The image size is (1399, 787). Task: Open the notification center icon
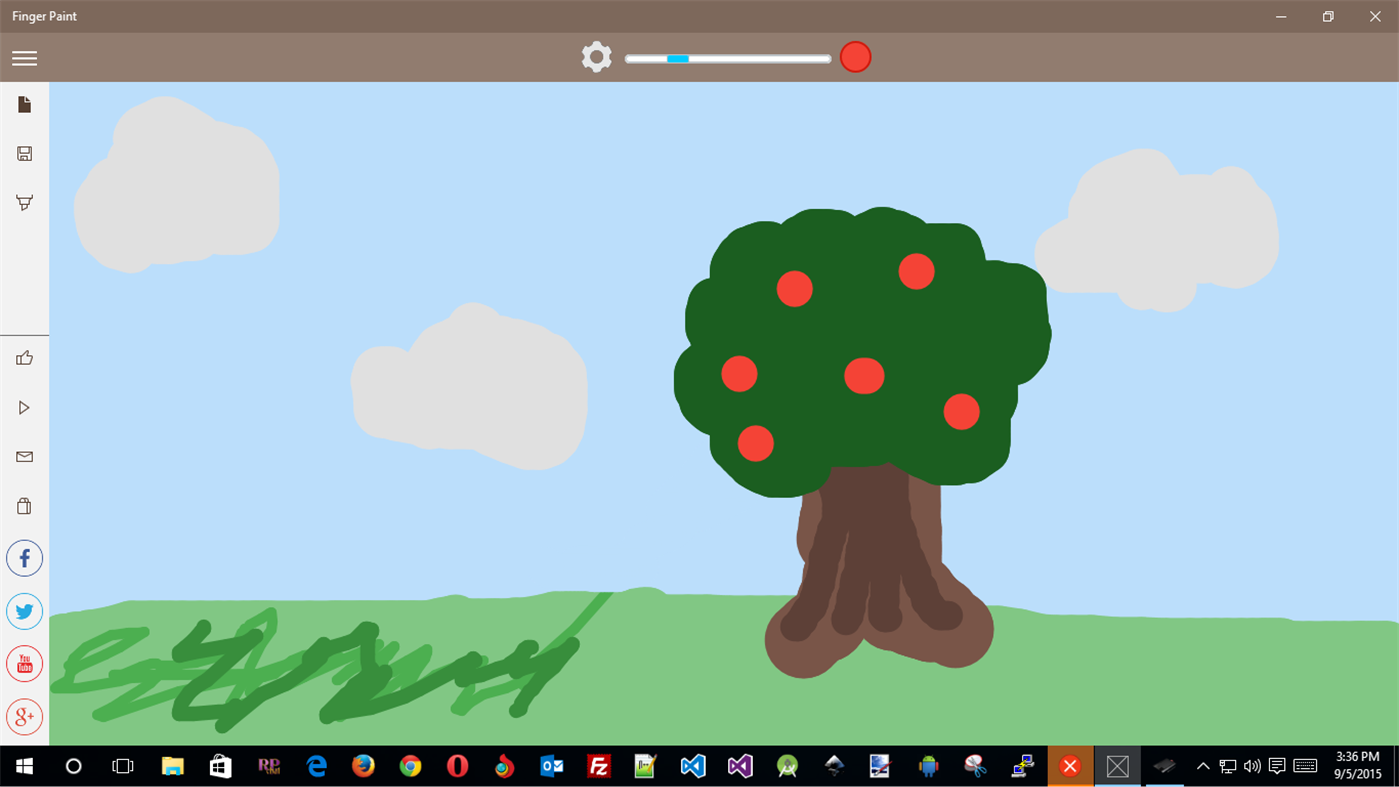click(x=1277, y=766)
